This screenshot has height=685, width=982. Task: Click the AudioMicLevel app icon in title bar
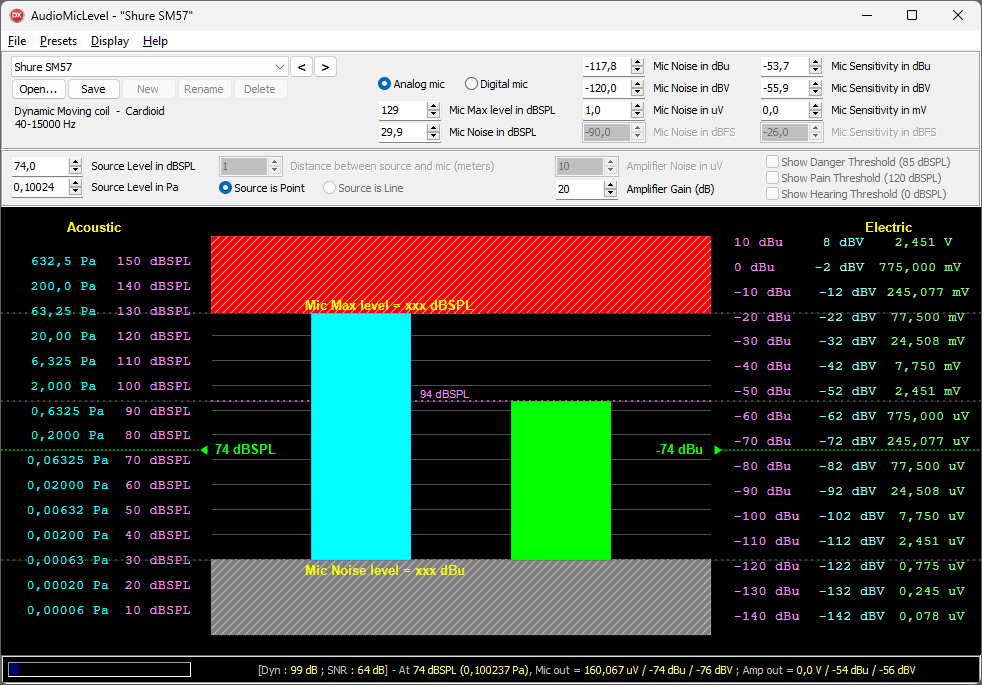(x=16, y=15)
